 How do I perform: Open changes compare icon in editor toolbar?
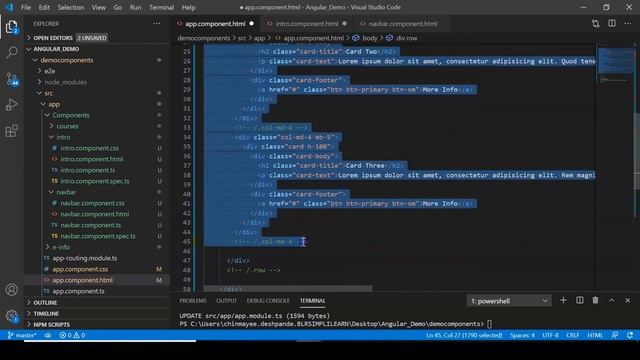(x=596, y=24)
